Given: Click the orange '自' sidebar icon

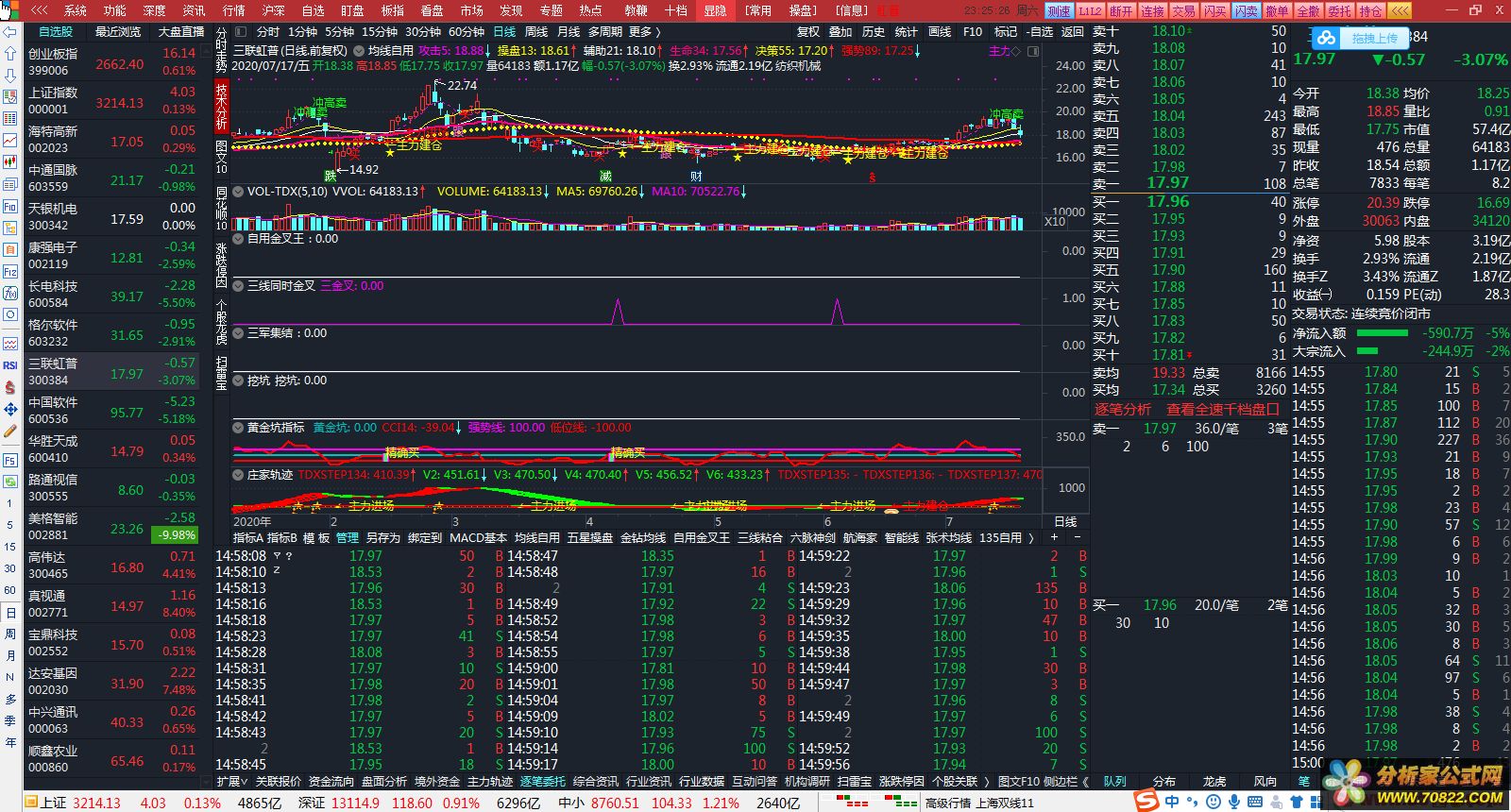Looking at the screenshot, I should (10, 249).
